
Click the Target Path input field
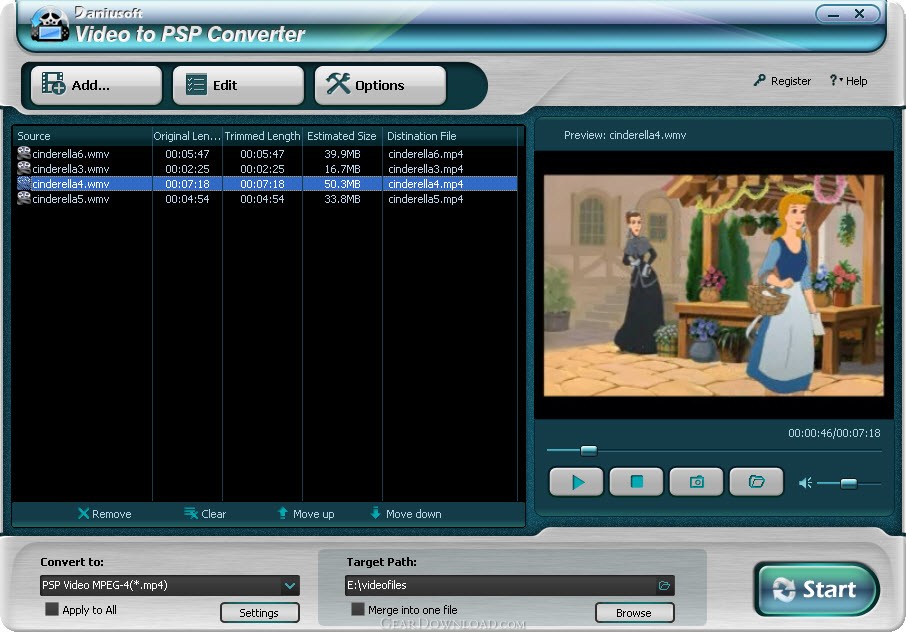click(x=500, y=585)
